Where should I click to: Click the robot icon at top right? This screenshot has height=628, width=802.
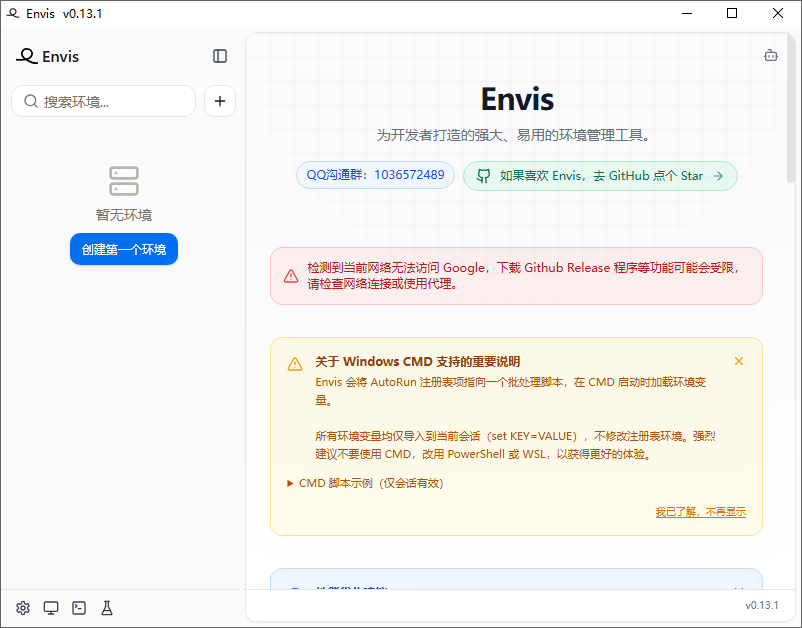tap(771, 55)
